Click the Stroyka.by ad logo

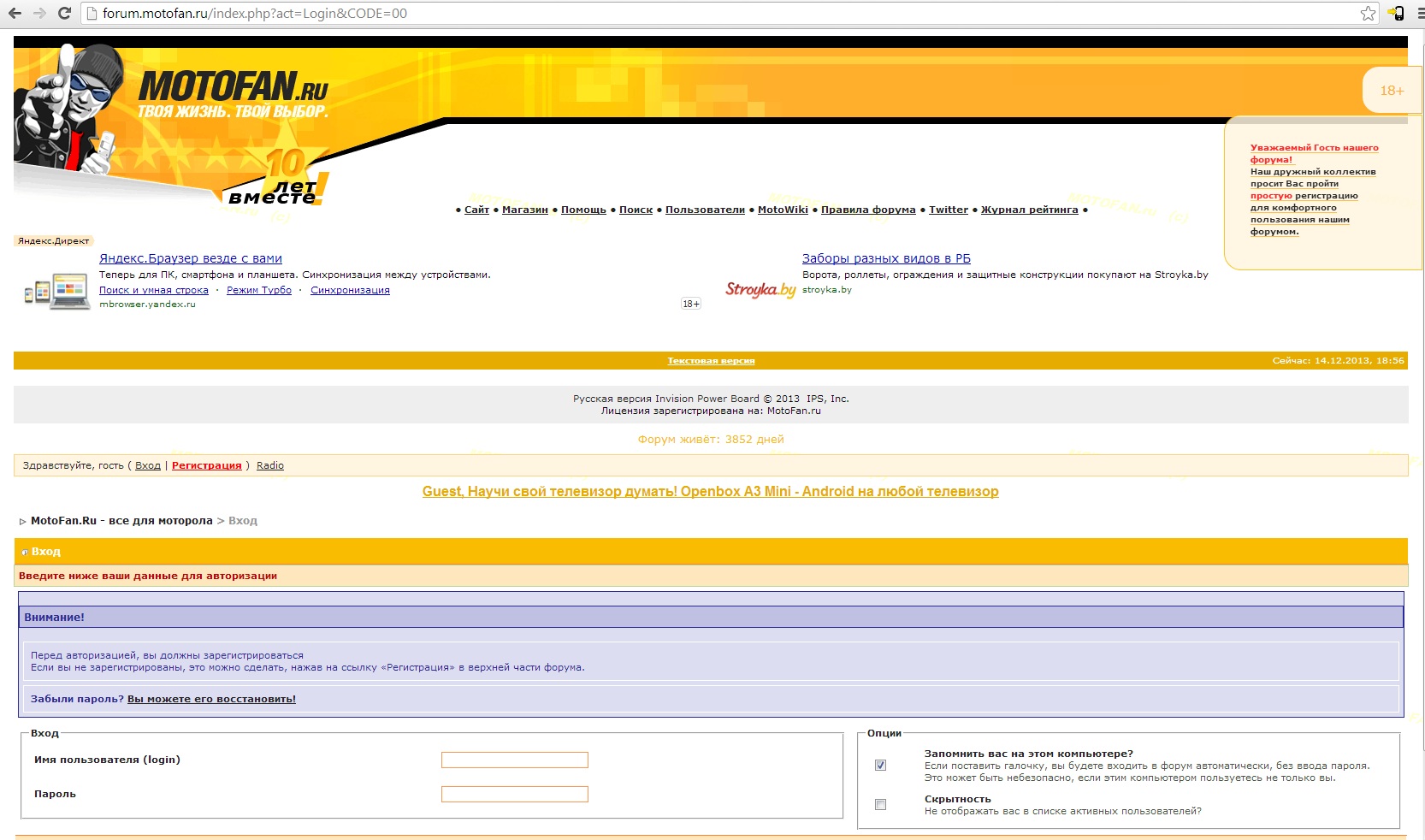[x=760, y=290]
